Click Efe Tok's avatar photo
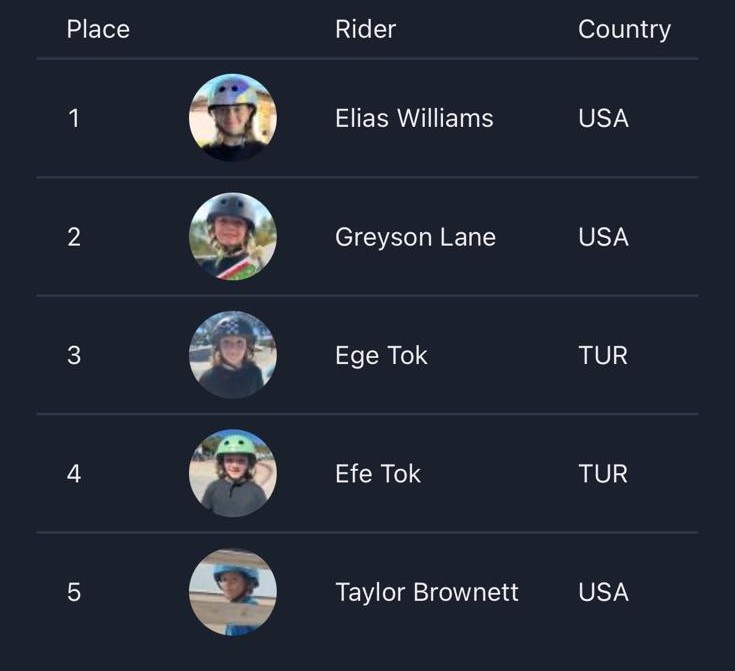Image resolution: width=735 pixels, height=671 pixels. [232, 473]
